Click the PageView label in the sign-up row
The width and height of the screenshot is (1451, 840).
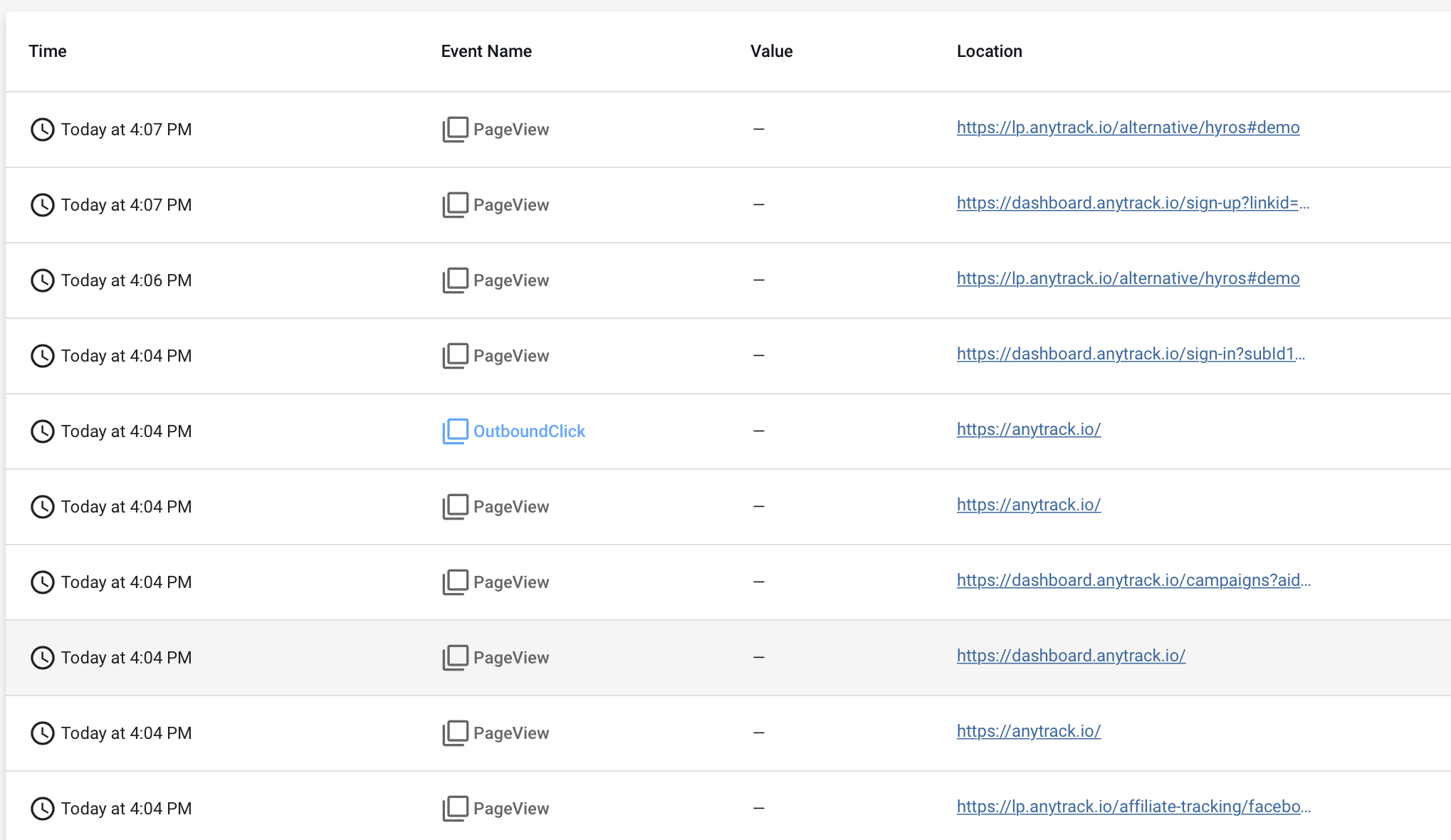click(x=511, y=205)
